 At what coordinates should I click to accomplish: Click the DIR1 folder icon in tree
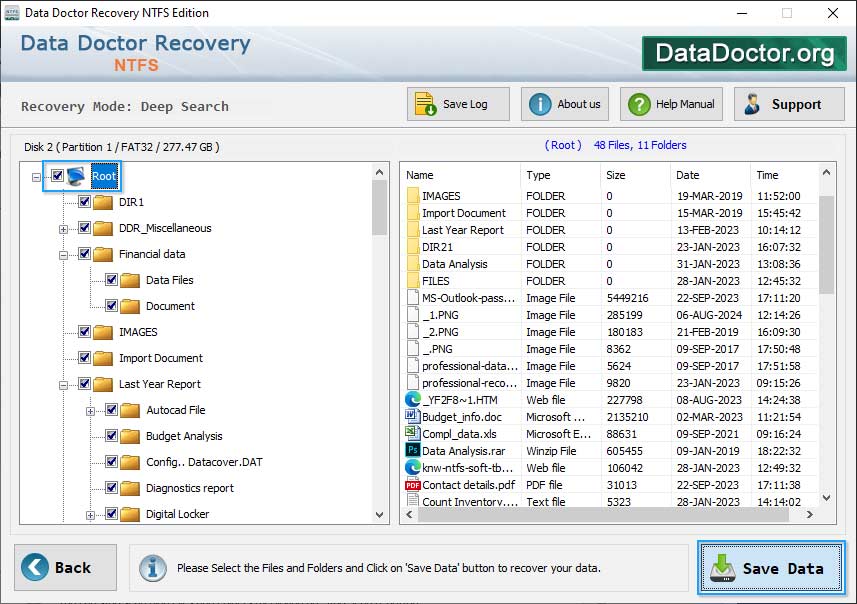click(x=103, y=202)
